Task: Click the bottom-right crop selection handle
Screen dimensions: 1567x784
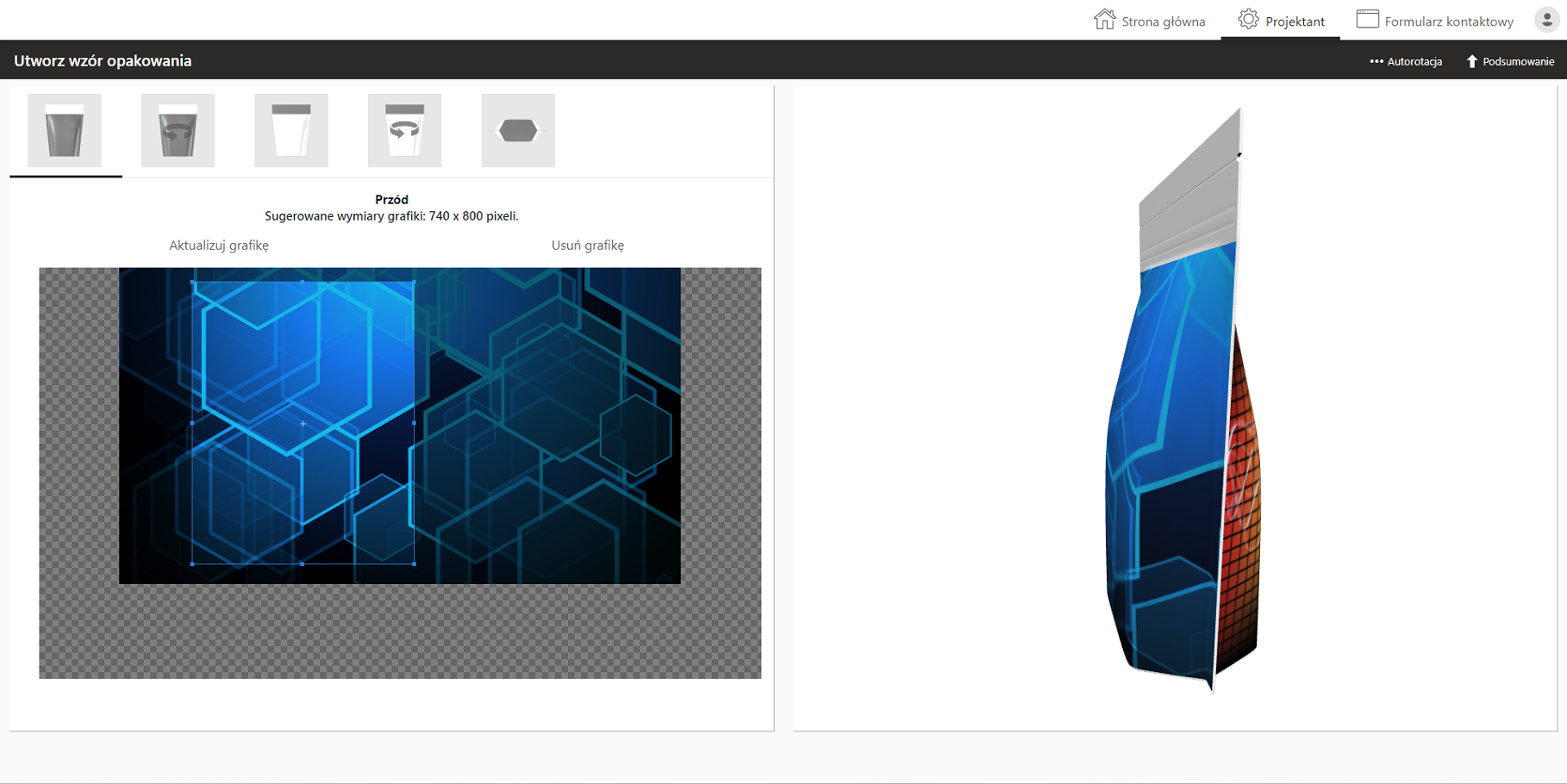Action: (x=415, y=564)
